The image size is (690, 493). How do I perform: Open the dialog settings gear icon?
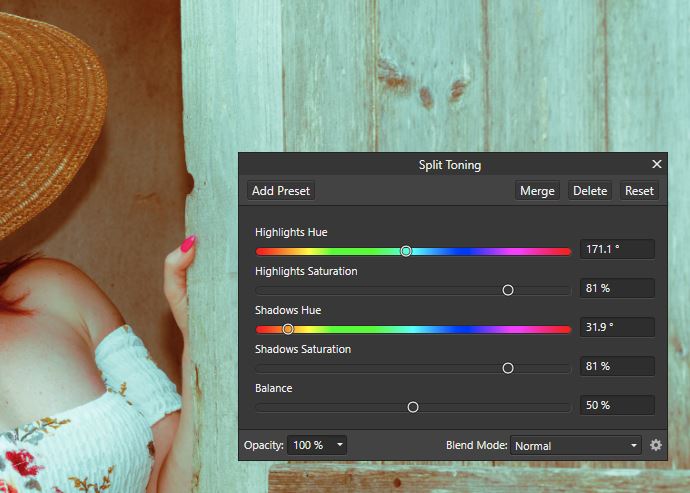[656, 445]
